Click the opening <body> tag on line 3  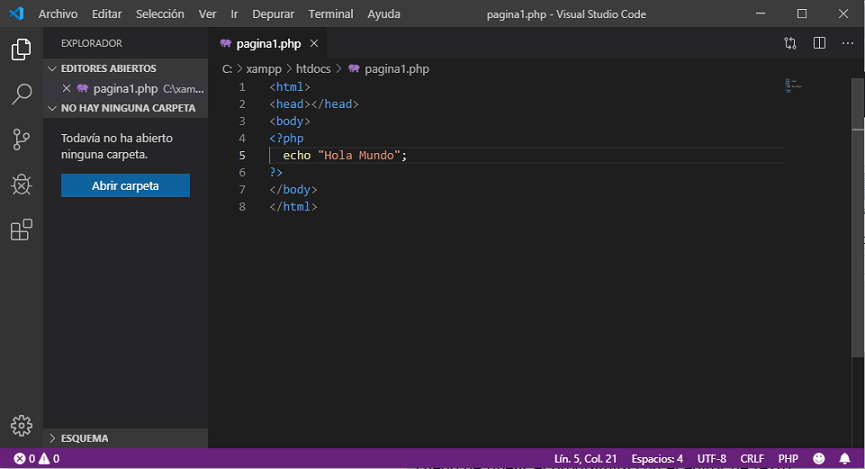[290, 121]
